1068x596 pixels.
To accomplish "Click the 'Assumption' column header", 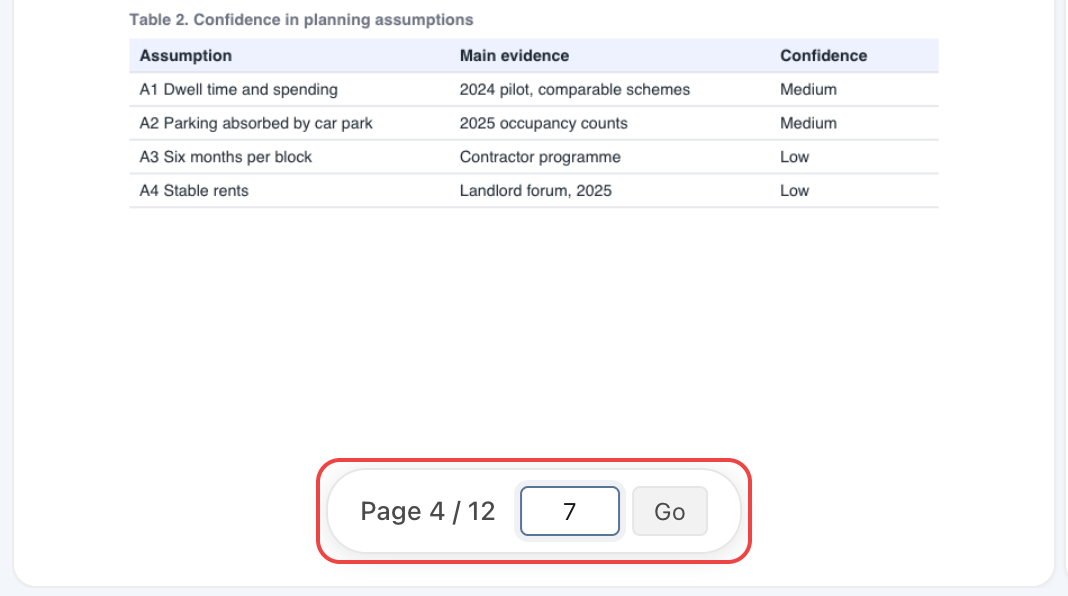I will (x=185, y=56).
